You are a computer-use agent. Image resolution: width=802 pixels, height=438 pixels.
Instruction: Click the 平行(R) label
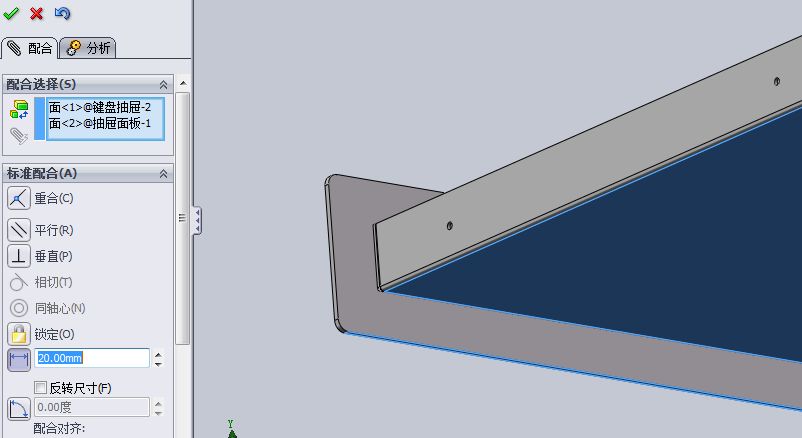pos(54,230)
